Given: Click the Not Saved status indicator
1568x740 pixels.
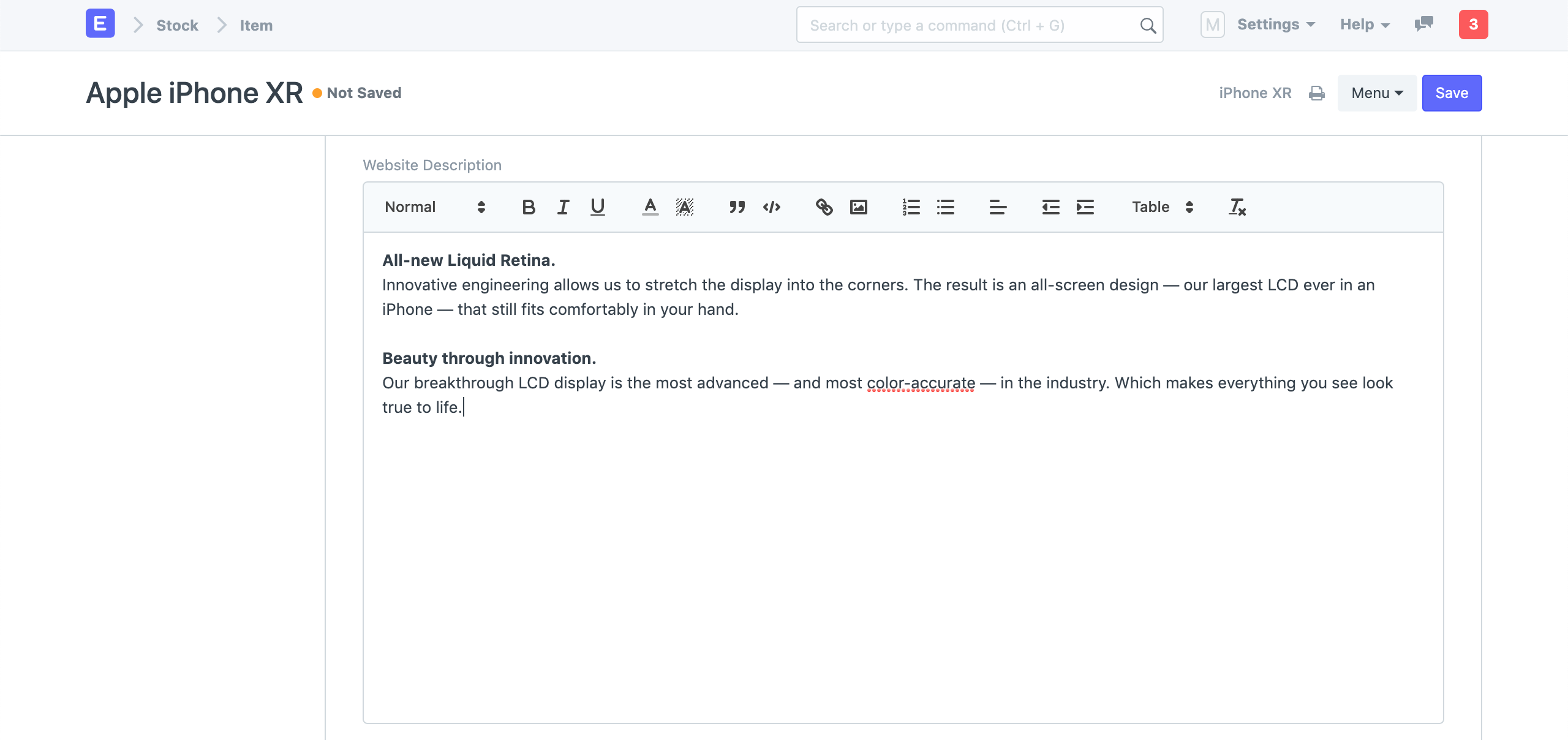Looking at the screenshot, I should coord(357,93).
